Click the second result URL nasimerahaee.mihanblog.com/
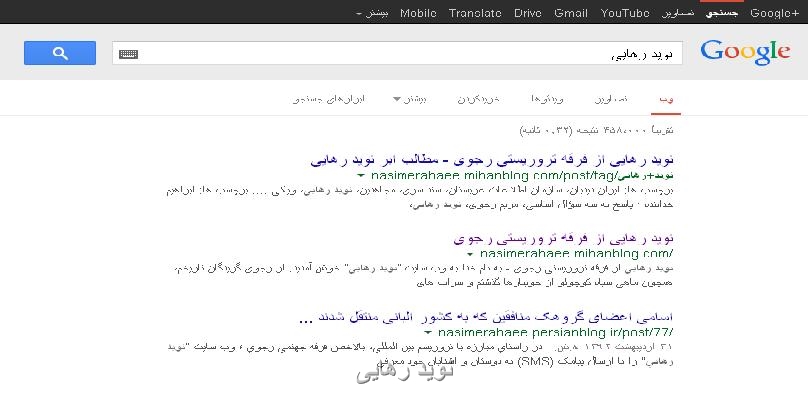809x395 pixels. (576, 254)
